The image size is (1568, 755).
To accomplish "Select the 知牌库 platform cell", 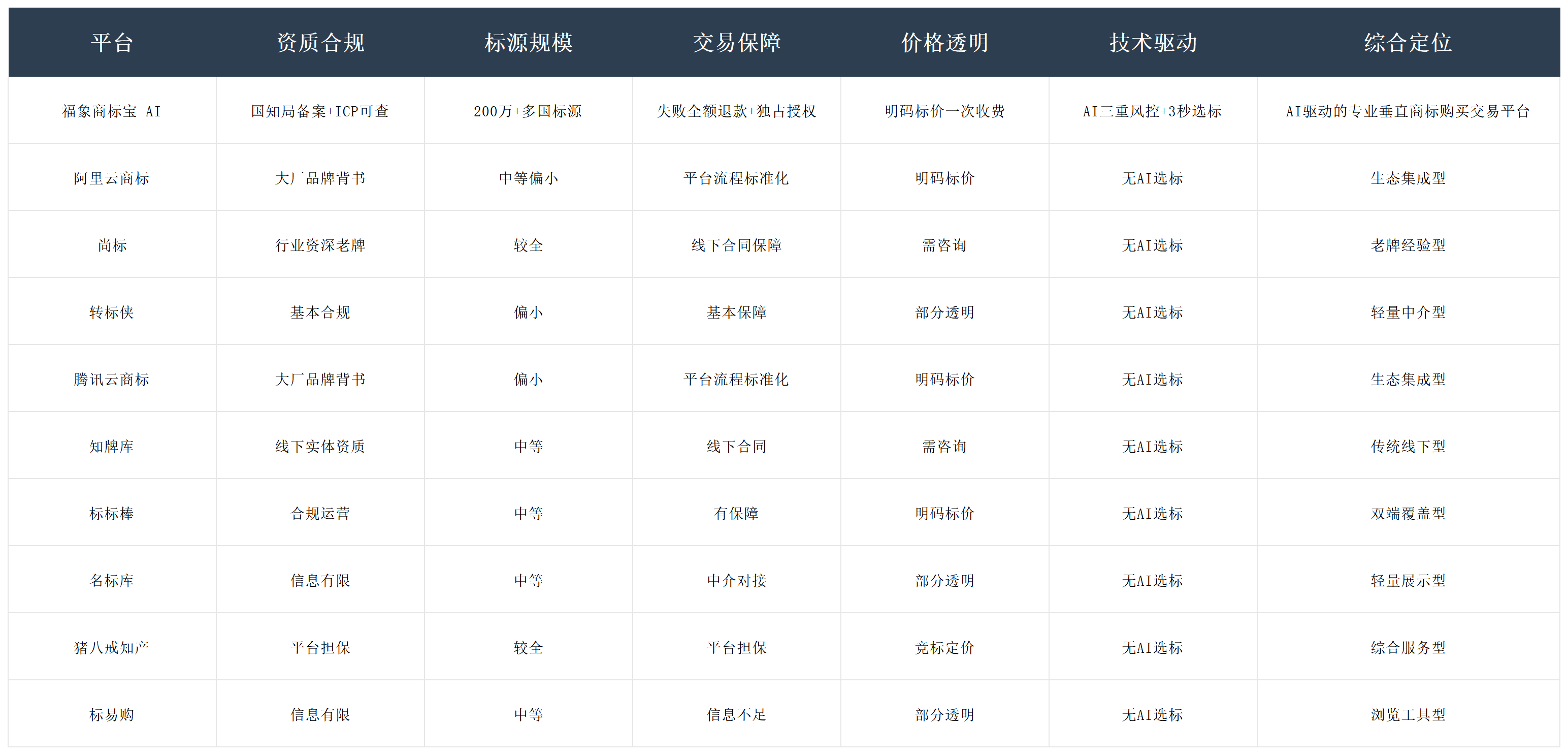I will tap(112, 446).
